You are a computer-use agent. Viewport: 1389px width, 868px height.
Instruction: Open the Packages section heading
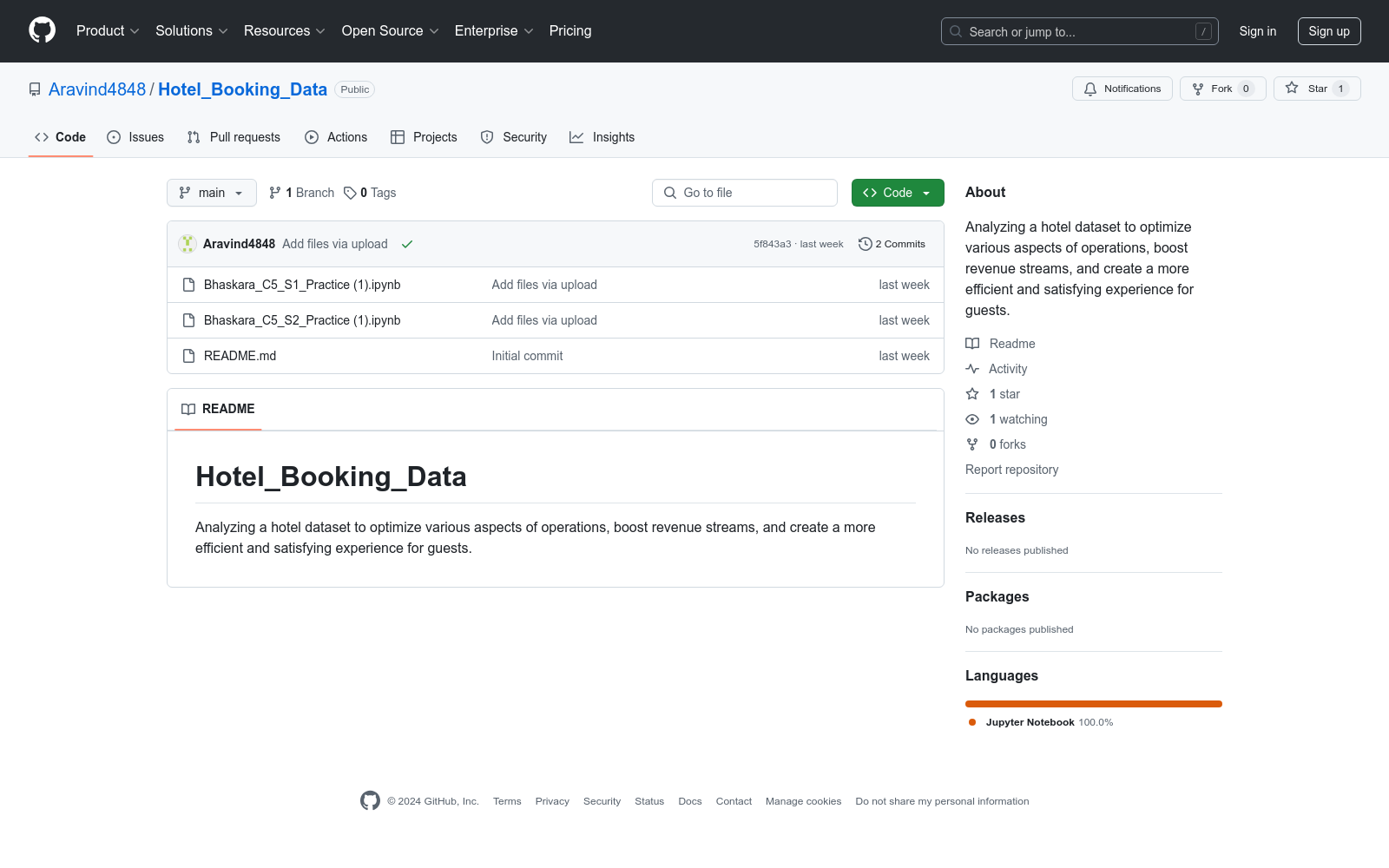pos(997,596)
